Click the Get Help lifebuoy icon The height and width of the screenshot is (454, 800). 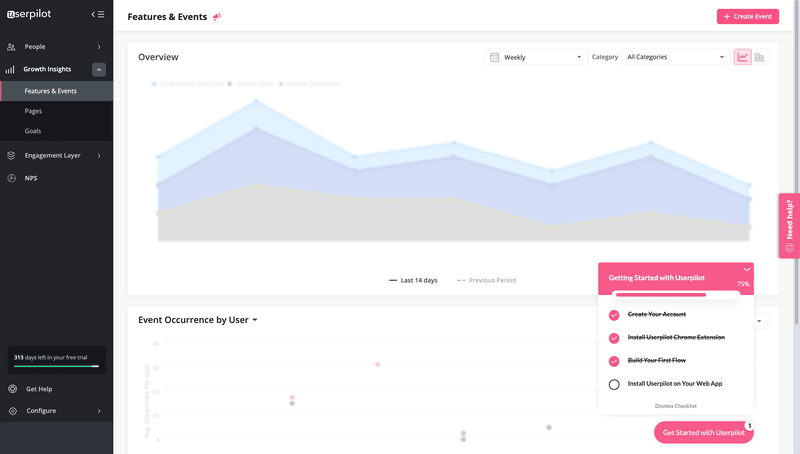click(13, 389)
